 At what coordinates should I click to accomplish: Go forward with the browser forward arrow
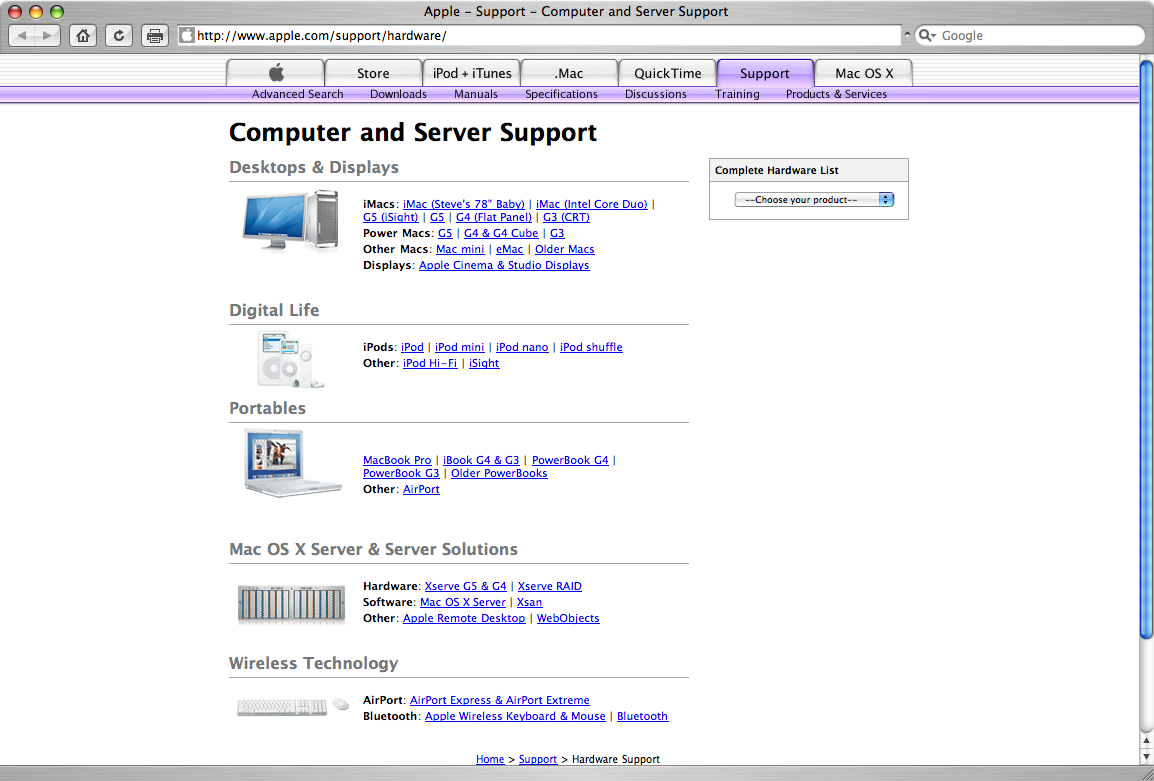click(47, 35)
